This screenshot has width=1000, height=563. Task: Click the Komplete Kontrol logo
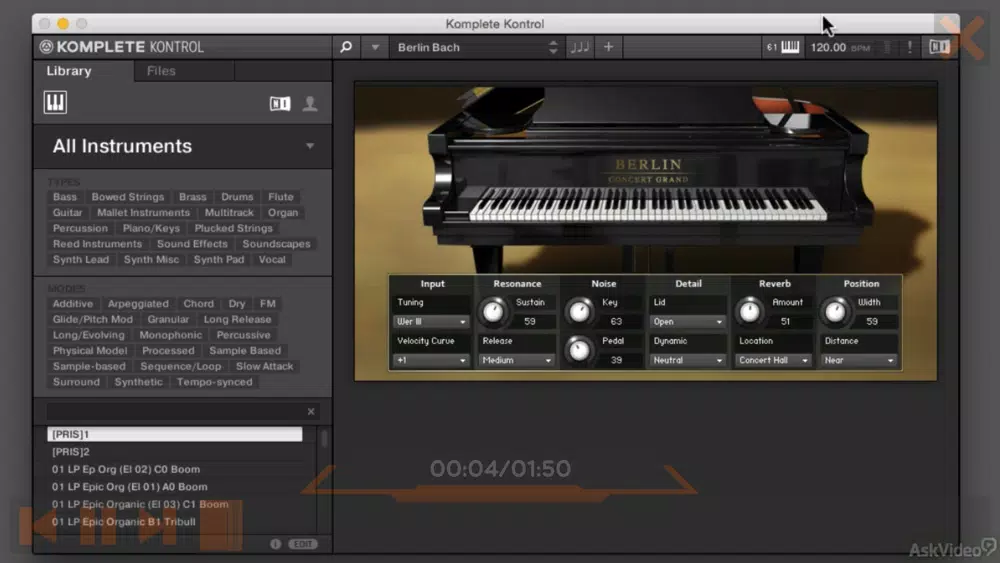coord(122,47)
